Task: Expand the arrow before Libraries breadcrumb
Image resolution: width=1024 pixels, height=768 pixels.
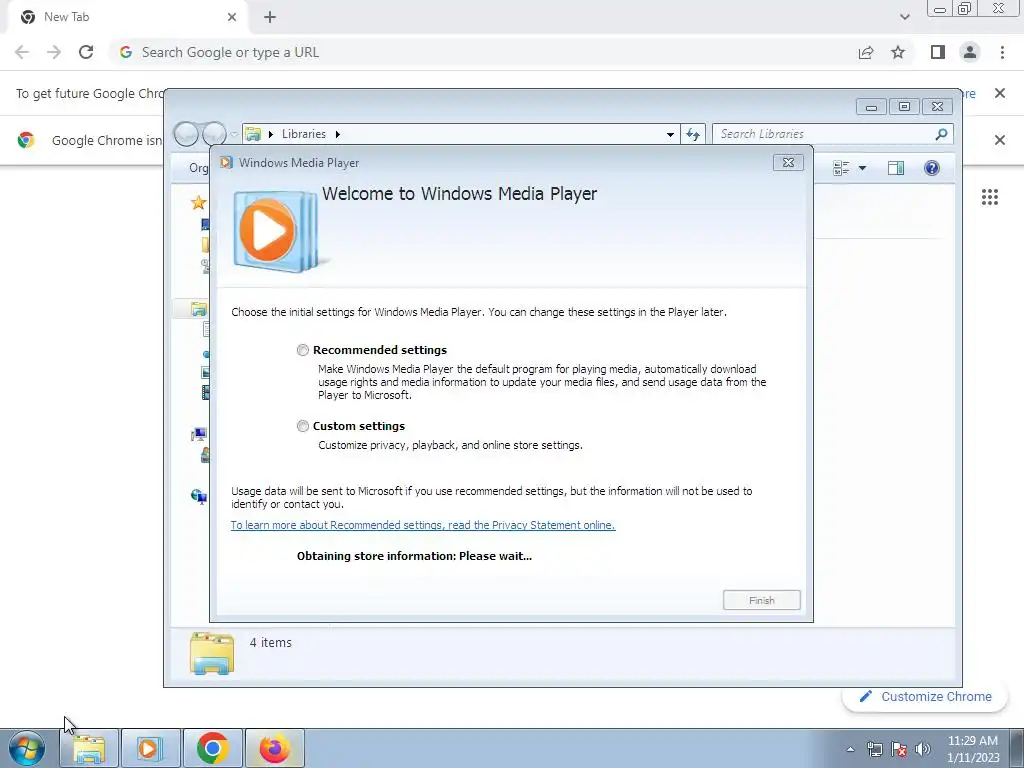Action: tap(270, 134)
